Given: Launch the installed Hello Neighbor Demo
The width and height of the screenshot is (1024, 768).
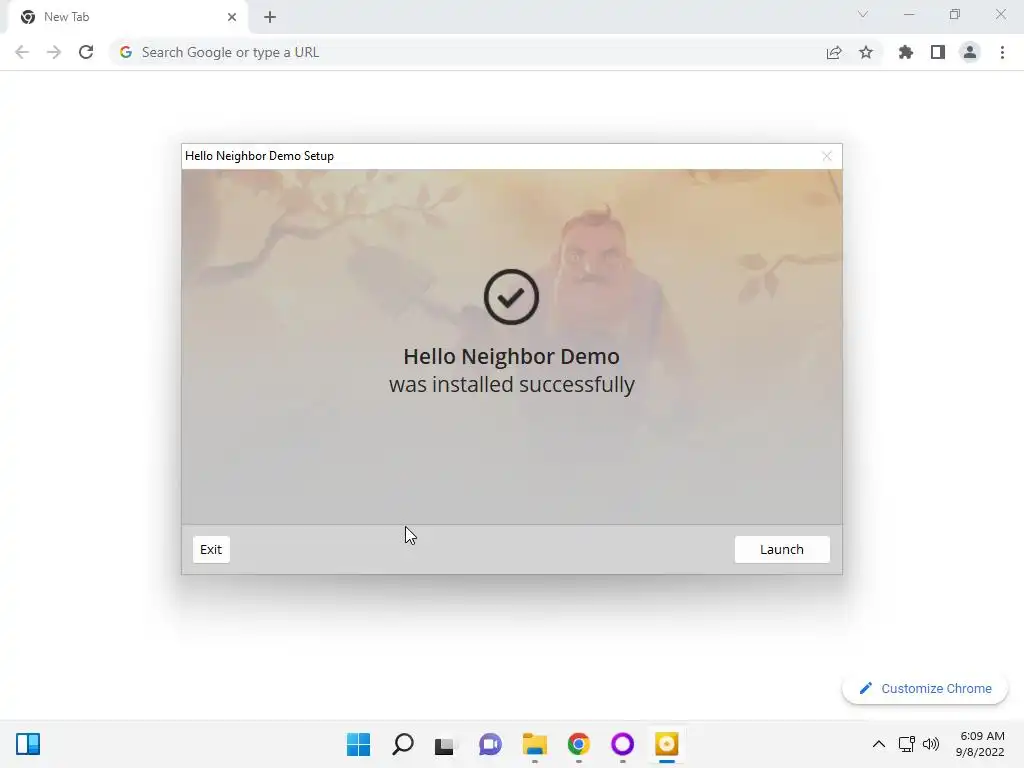Looking at the screenshot, I should (x=782, y=549).
